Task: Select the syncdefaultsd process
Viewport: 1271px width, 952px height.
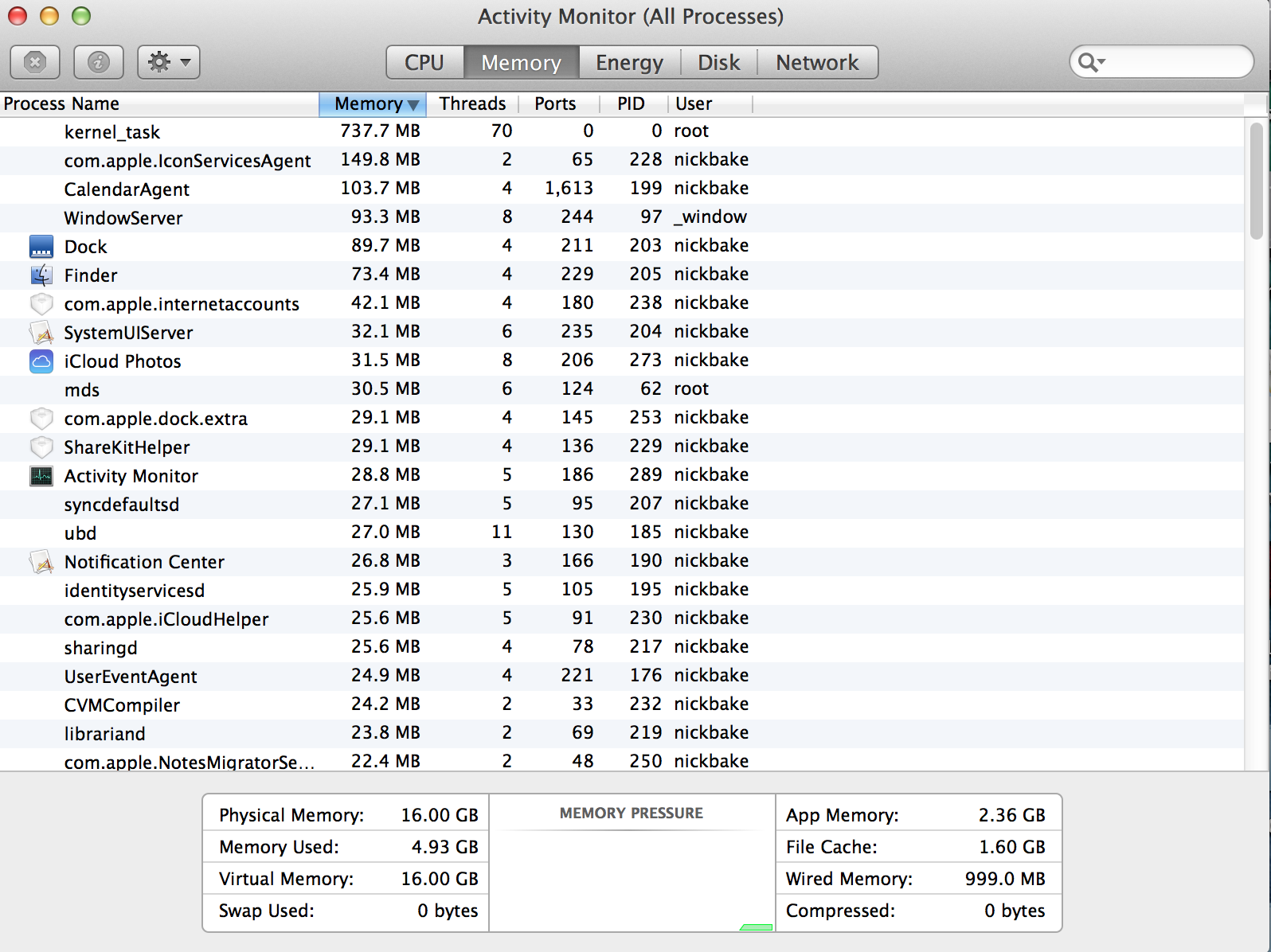Action: click(621, 504)
